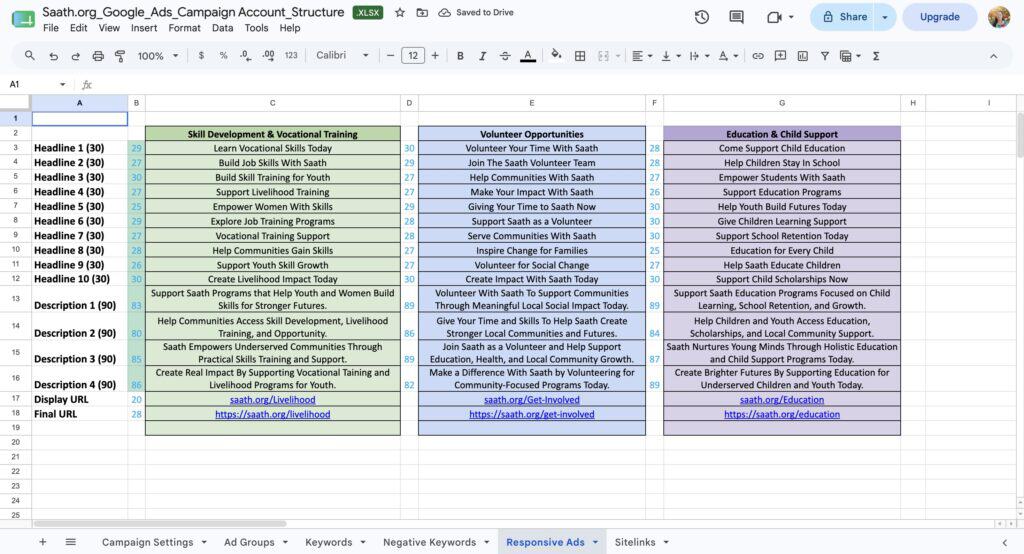Decrease font size with minus
The width and height of the screenshot is (1024, 554).
coord(390,56)
